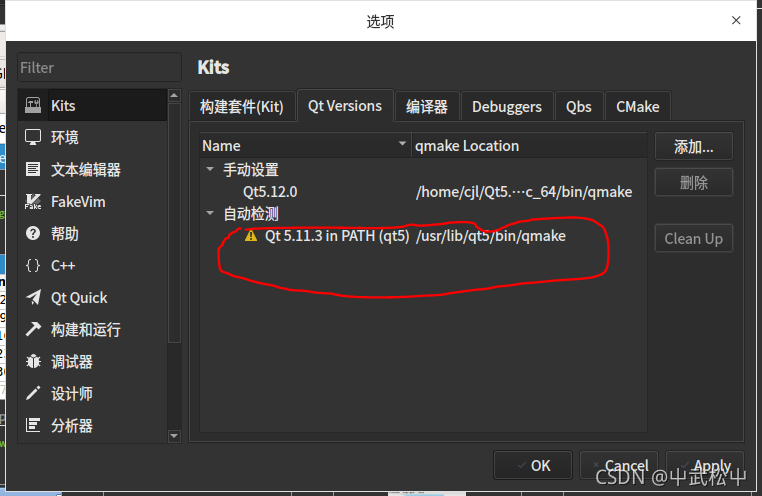
Task: Open the 设计师 pencil icon
Action: click(x=33, y=393)
